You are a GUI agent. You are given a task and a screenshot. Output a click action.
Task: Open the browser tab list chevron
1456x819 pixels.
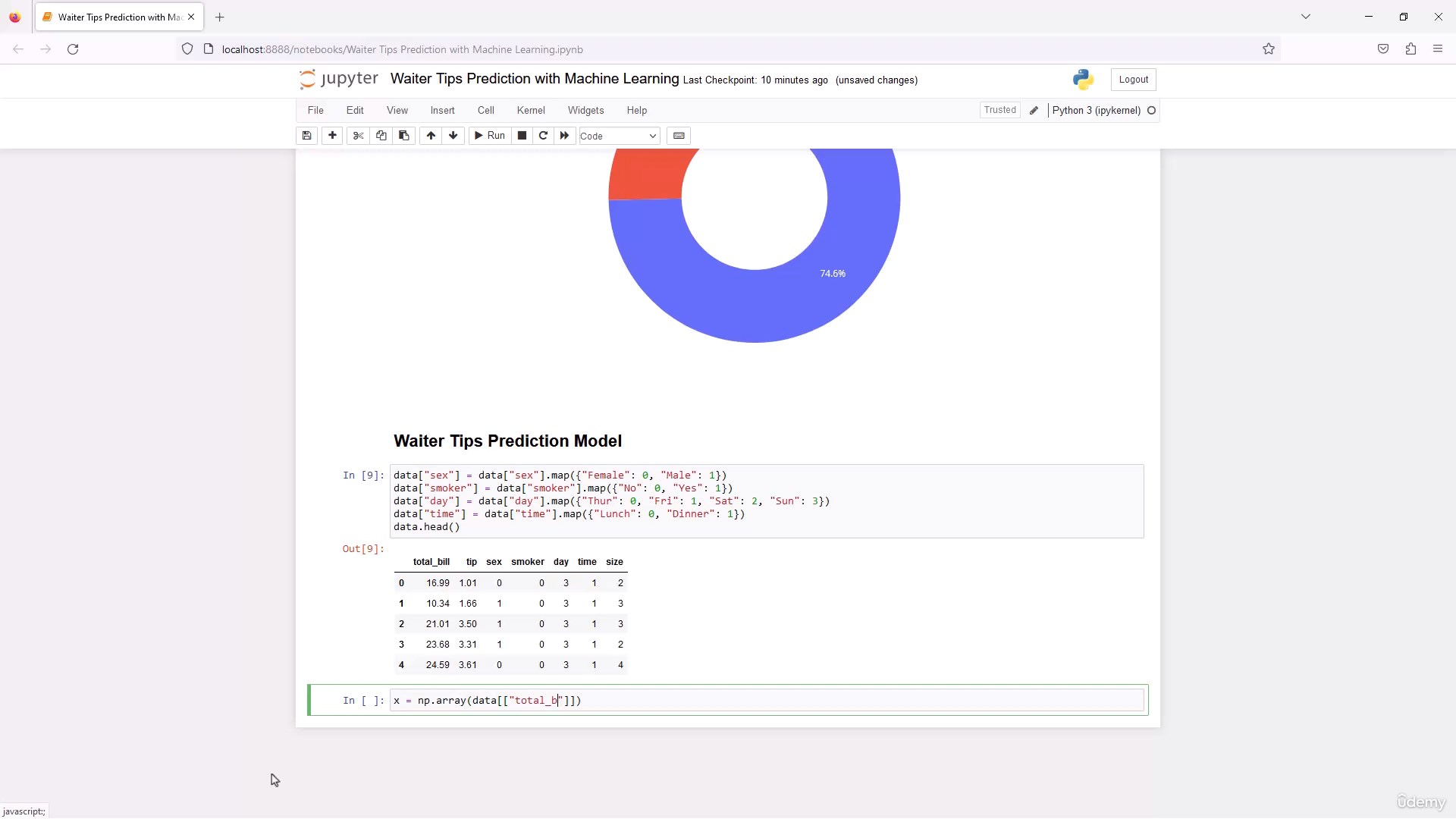[x=1305, y=17]
